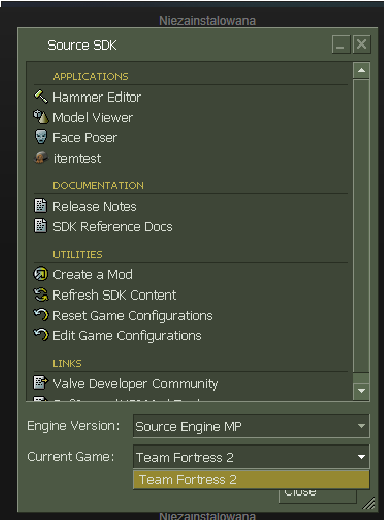384x520 pixels.
Task: Visit Valve Developer Community link
Action: click(x=135, y=384)
